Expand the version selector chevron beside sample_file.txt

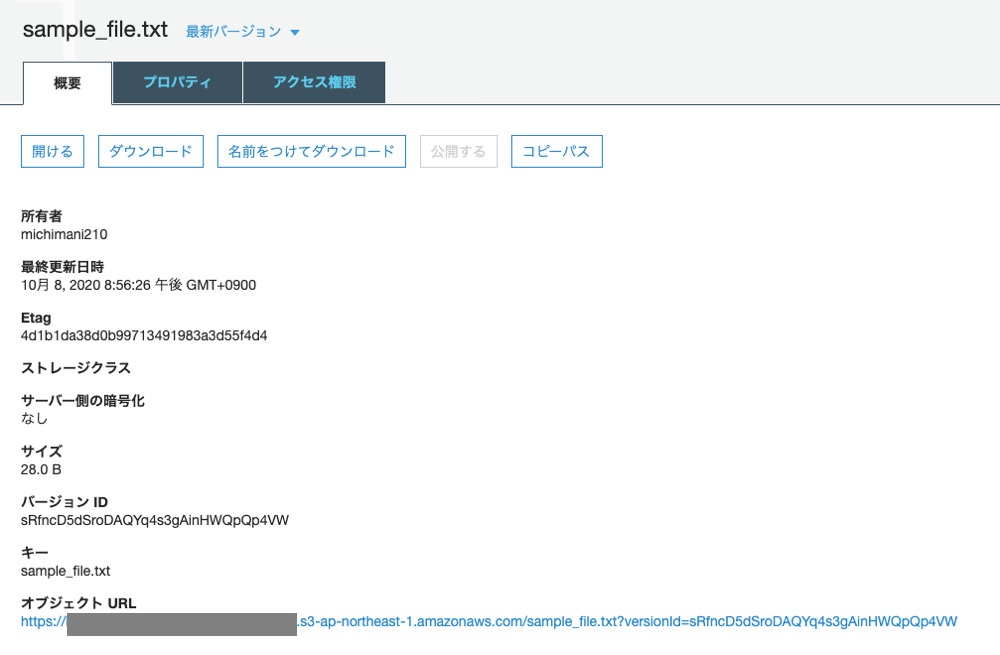click(293, 31)
